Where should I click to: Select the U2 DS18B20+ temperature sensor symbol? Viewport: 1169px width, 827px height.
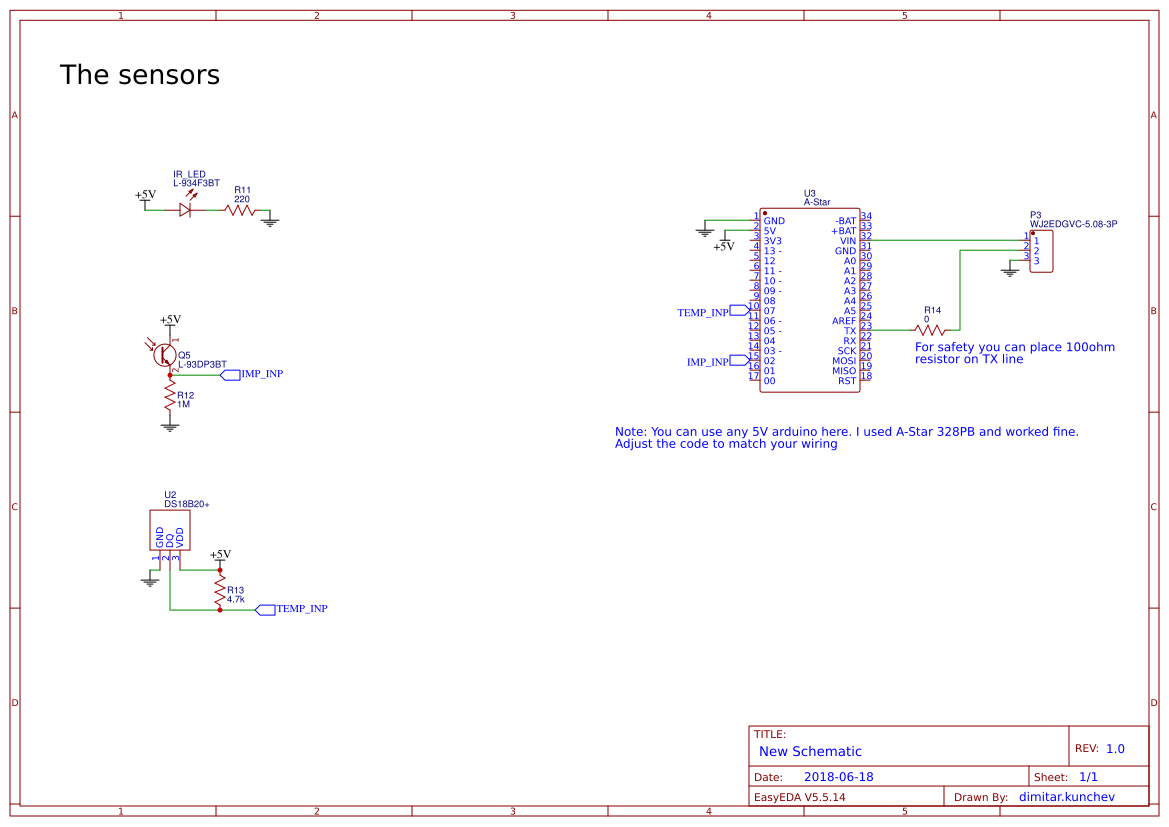point(168,530)
